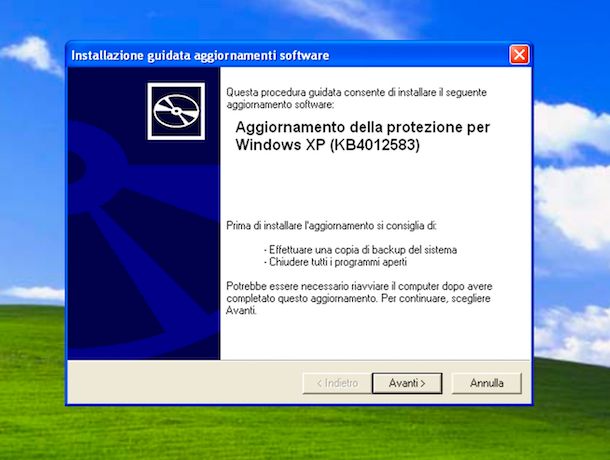This screenshot has width=610, height=460.
Task: Select the KB4012583 update title text
Action: tap(362, 136)
